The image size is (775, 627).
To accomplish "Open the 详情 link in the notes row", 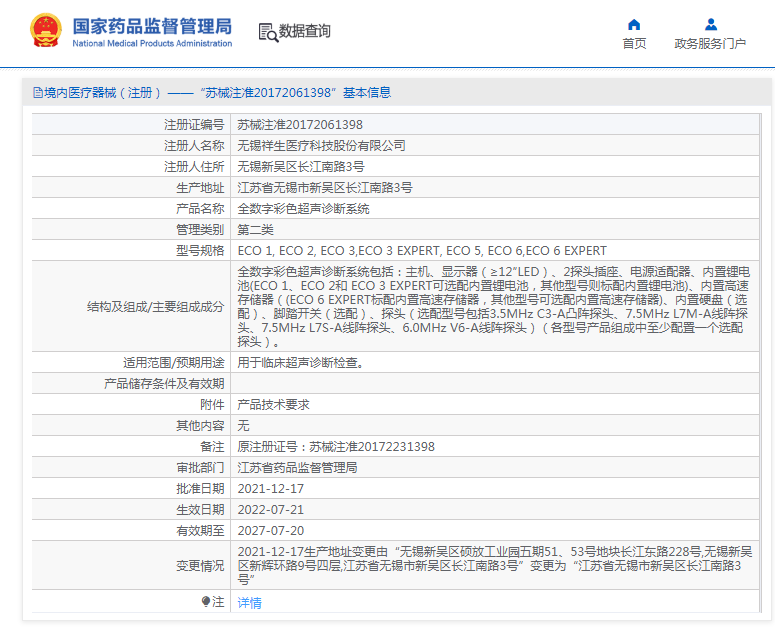I will click(249, 603).
